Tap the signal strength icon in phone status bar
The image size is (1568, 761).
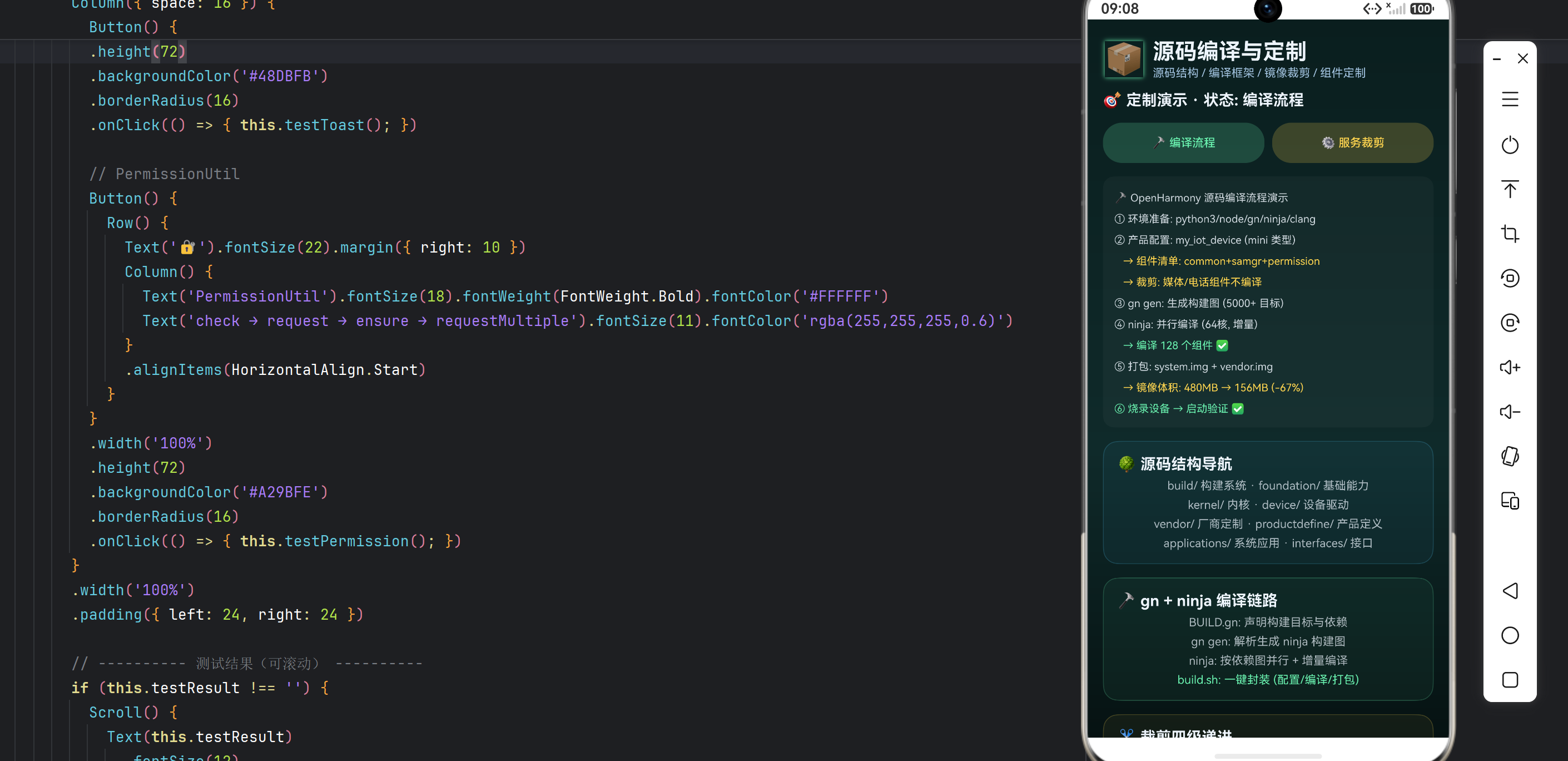coord(1396,8)
